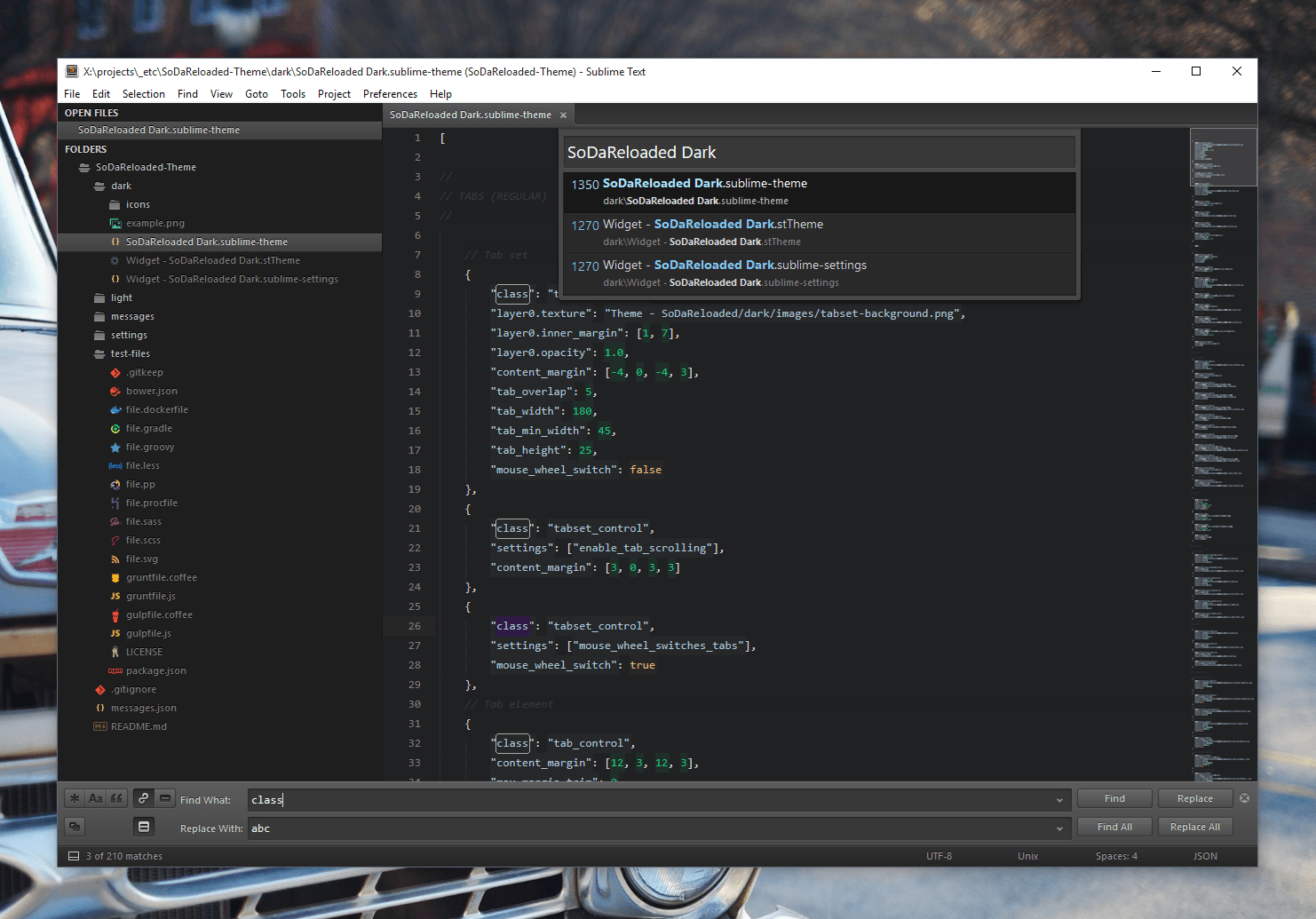
Task: Open the File menu
Action: tap(72, 94)
